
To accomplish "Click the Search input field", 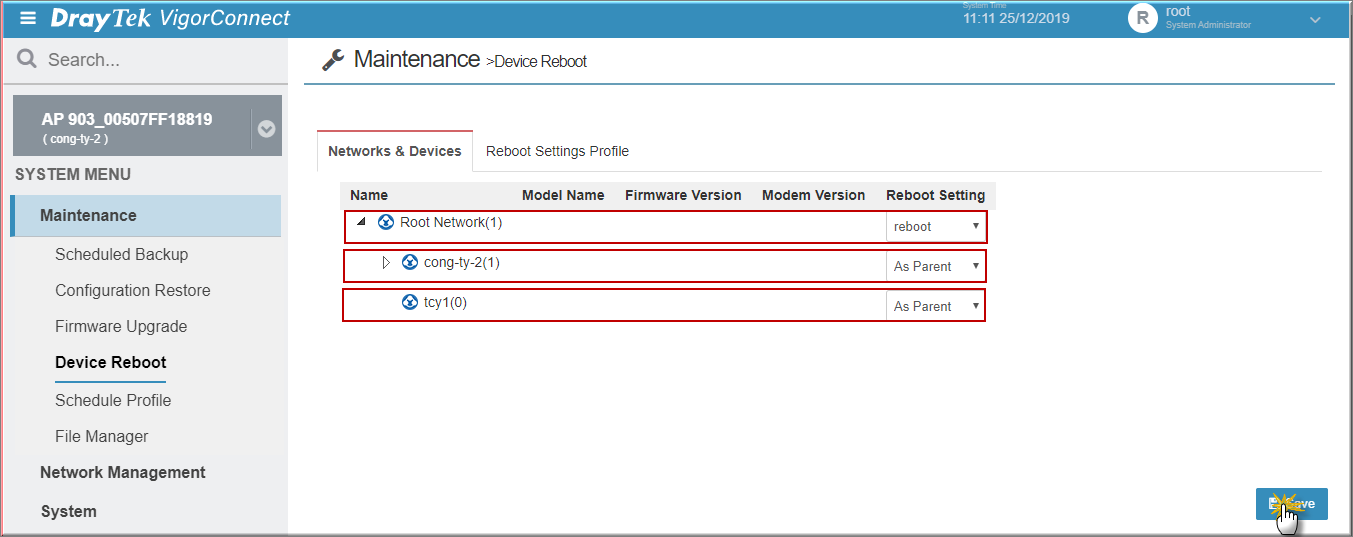I will click(x=145, y=60).
